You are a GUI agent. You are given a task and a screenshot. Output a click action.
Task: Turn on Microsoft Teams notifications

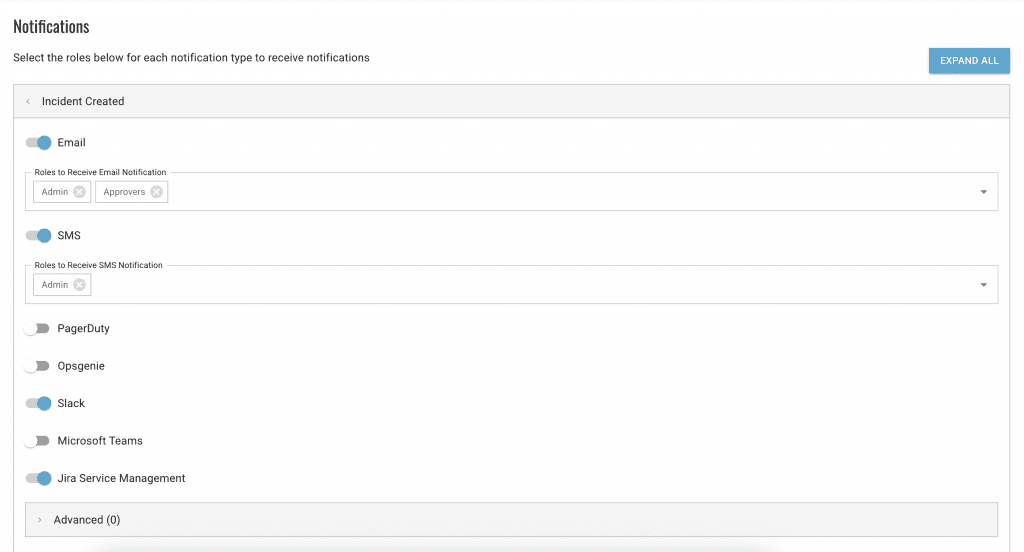coord(38,441)
